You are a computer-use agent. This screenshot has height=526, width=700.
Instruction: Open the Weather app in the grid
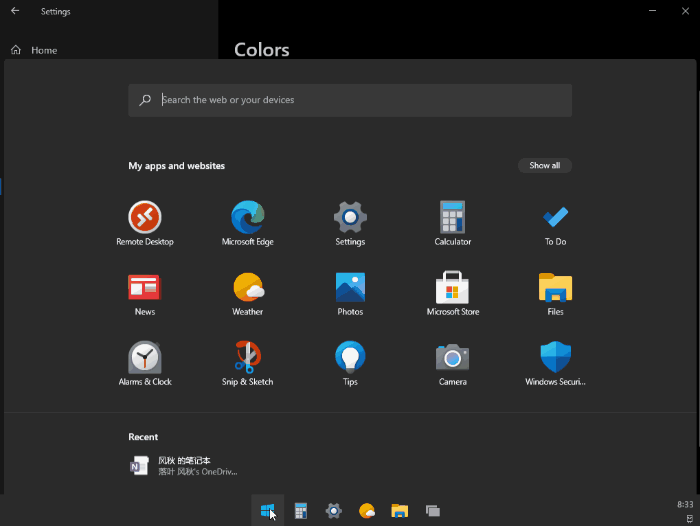(247, 293)
